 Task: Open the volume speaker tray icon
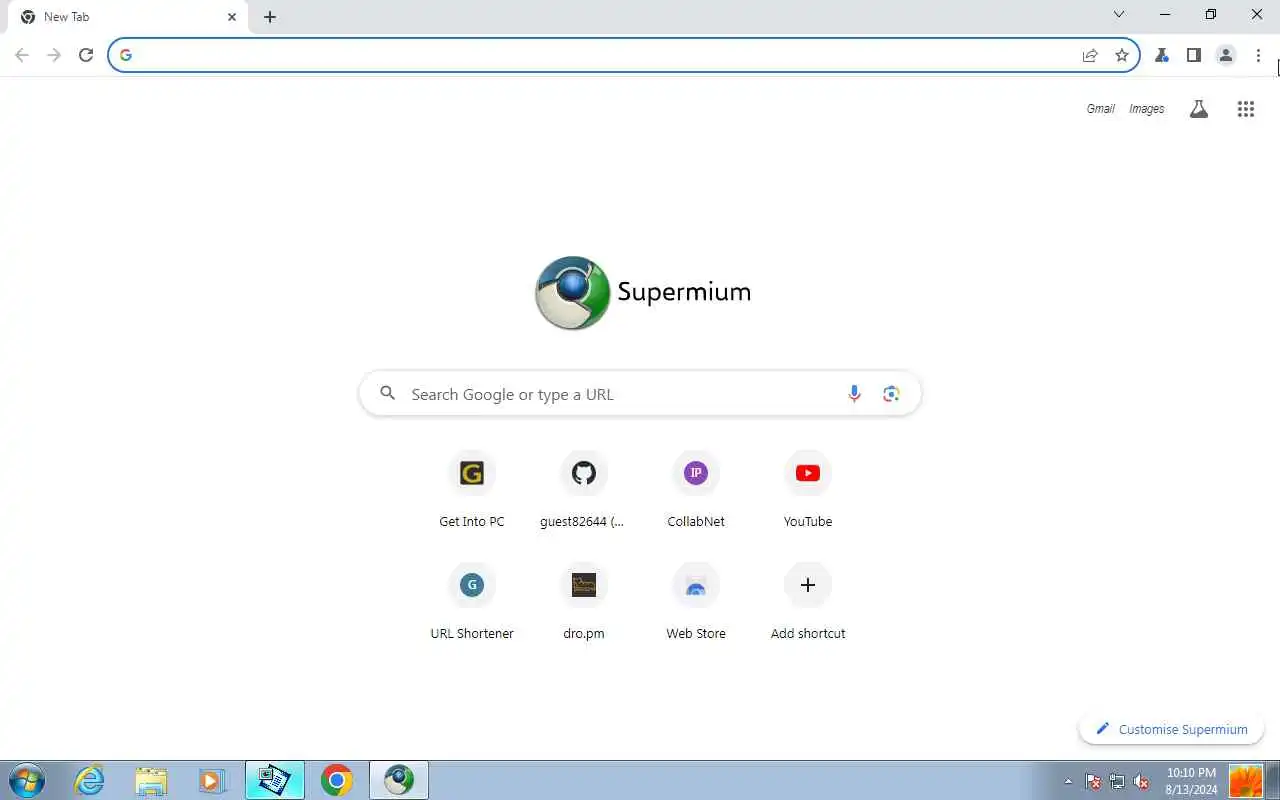pyautogui.click(x=1141, y=781)
